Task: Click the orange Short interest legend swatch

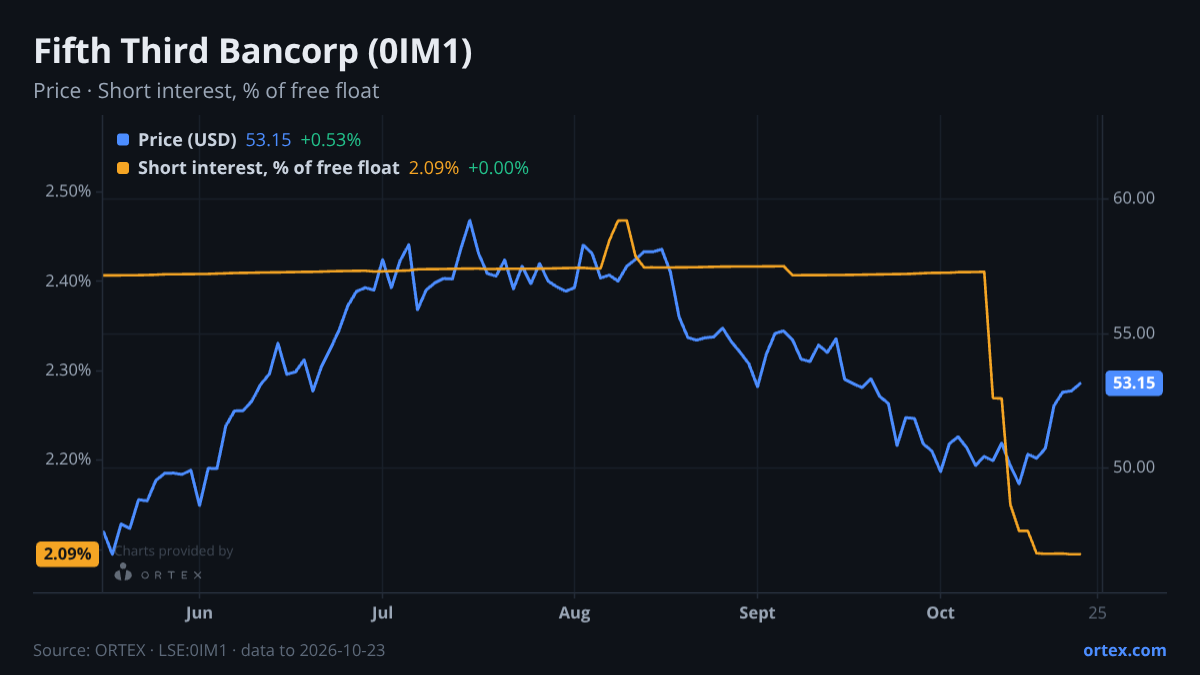Action: pos(123,168)
